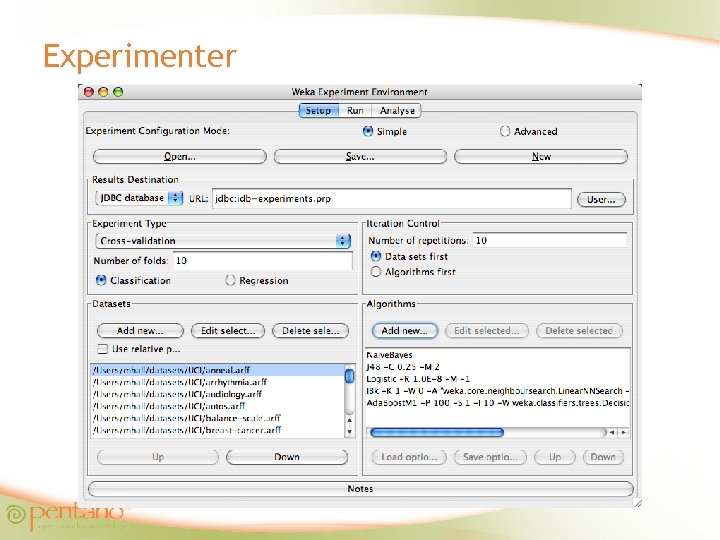This screenshot has width=720, height=540.
Task: Select the arrhythmia.arff dataset row
Action: pyautogui.click(x=218, y=382)
